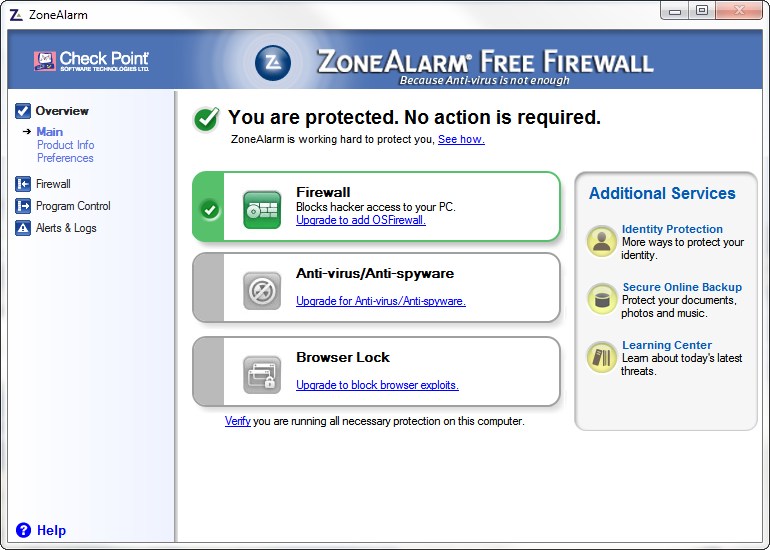Click the Alerts & Logs warning triangle icon

23,228
